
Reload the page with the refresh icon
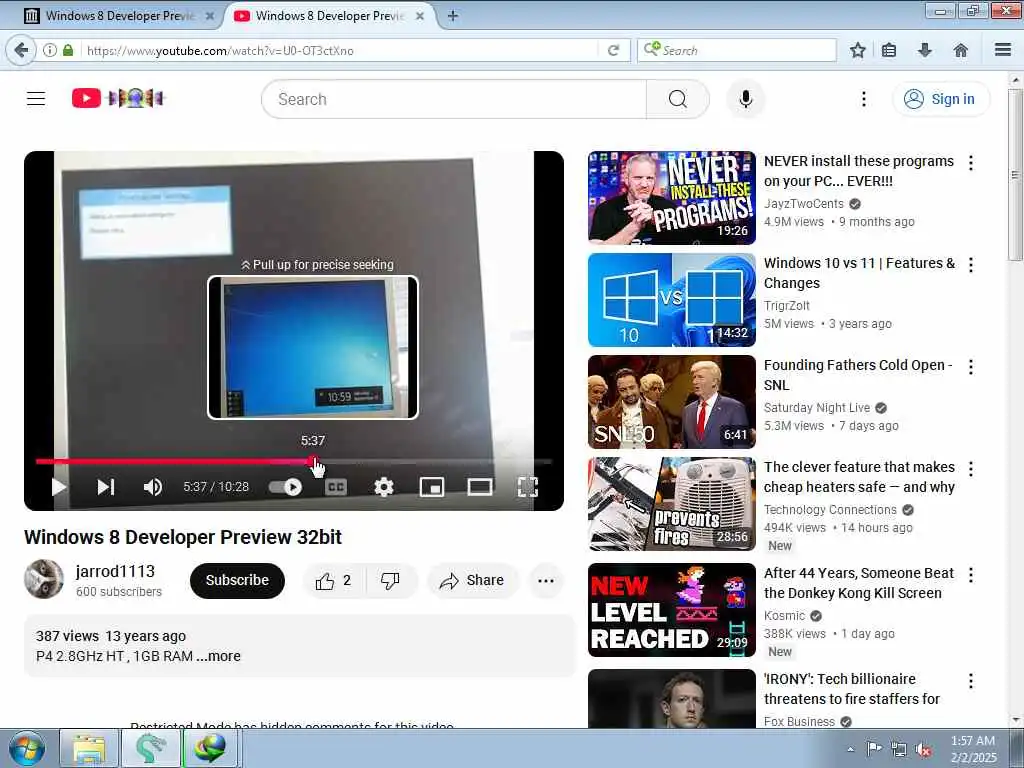tap(613, 50)
